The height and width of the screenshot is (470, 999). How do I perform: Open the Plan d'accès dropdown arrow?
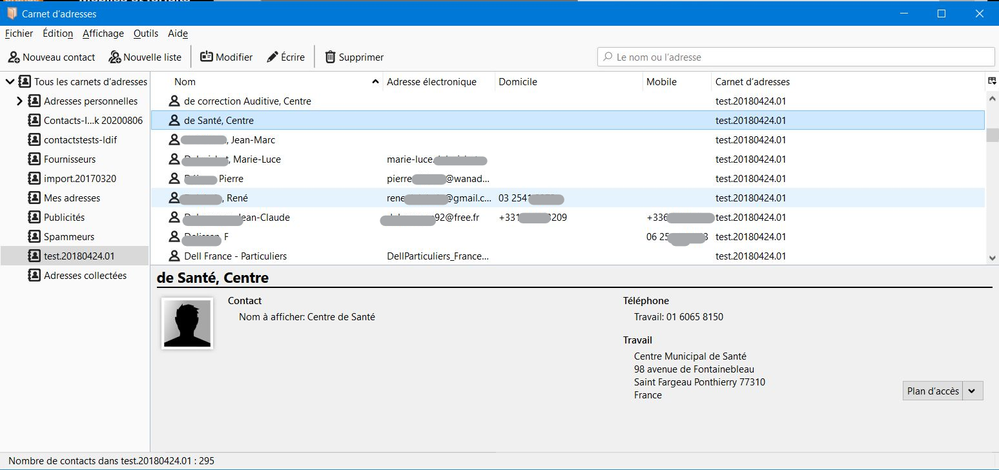coord(973,391)
